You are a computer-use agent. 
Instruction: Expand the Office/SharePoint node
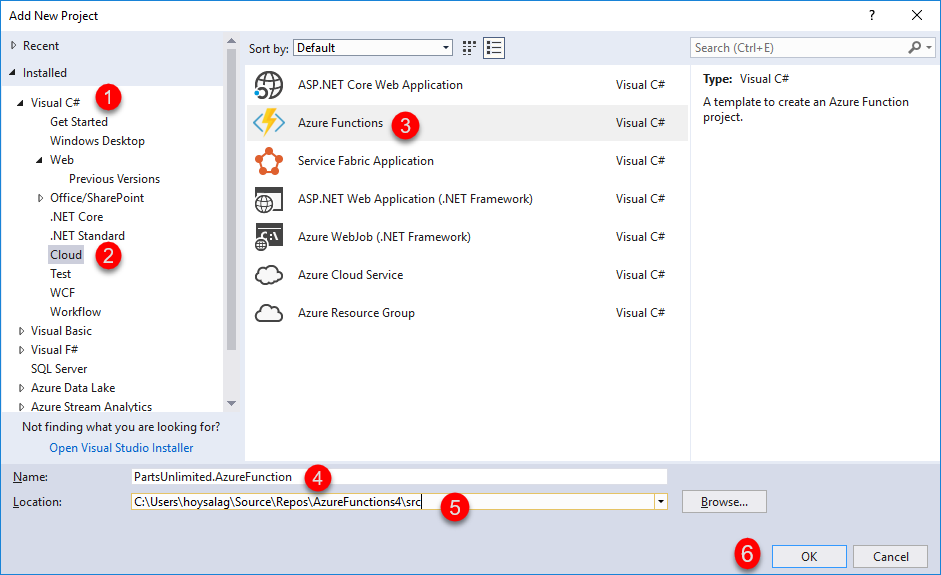coord(40,198)
